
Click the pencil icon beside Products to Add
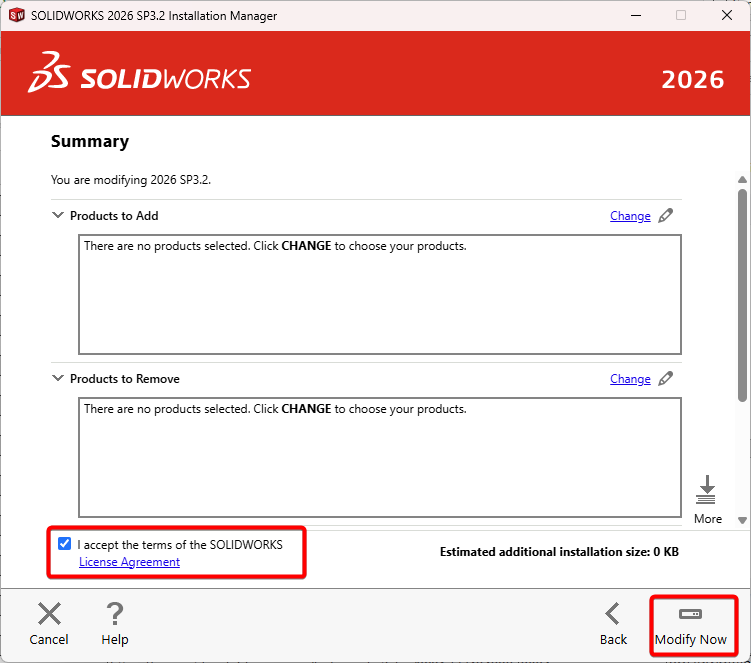click(x=666, y=216)
